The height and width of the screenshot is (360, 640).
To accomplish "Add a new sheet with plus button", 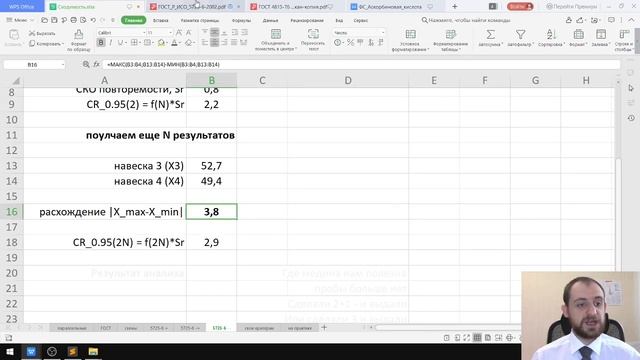I will (x=324, y=327).
